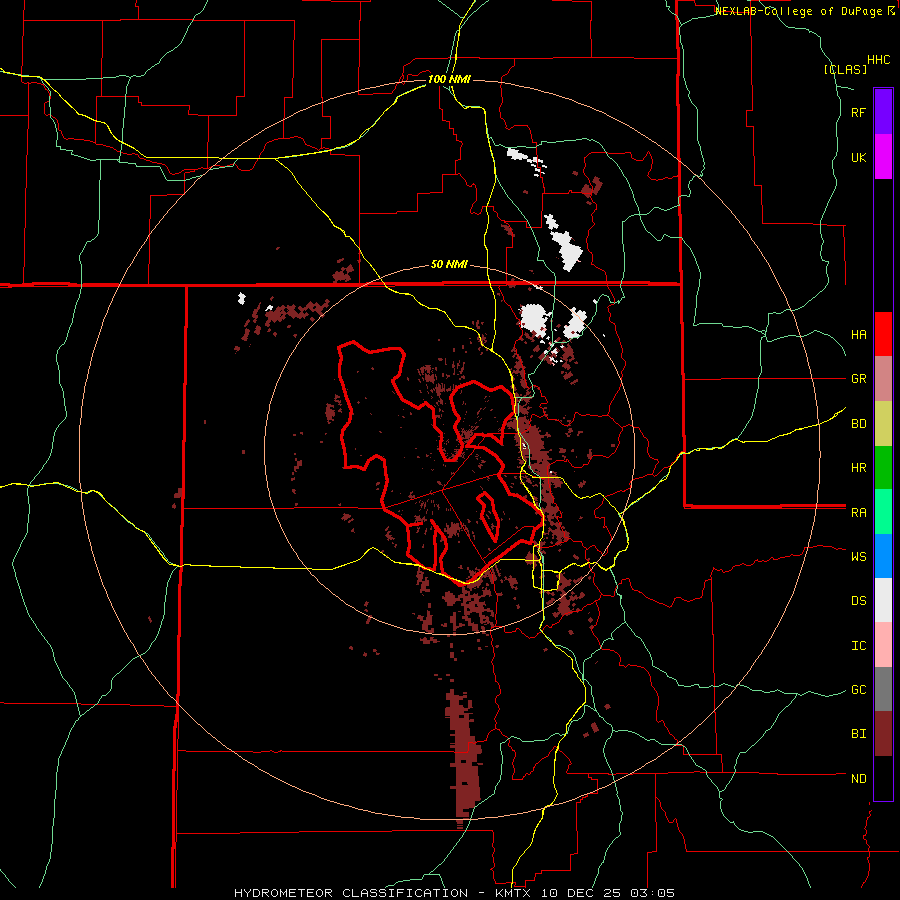Click the WS blue legend swatch

coord(883,556)
